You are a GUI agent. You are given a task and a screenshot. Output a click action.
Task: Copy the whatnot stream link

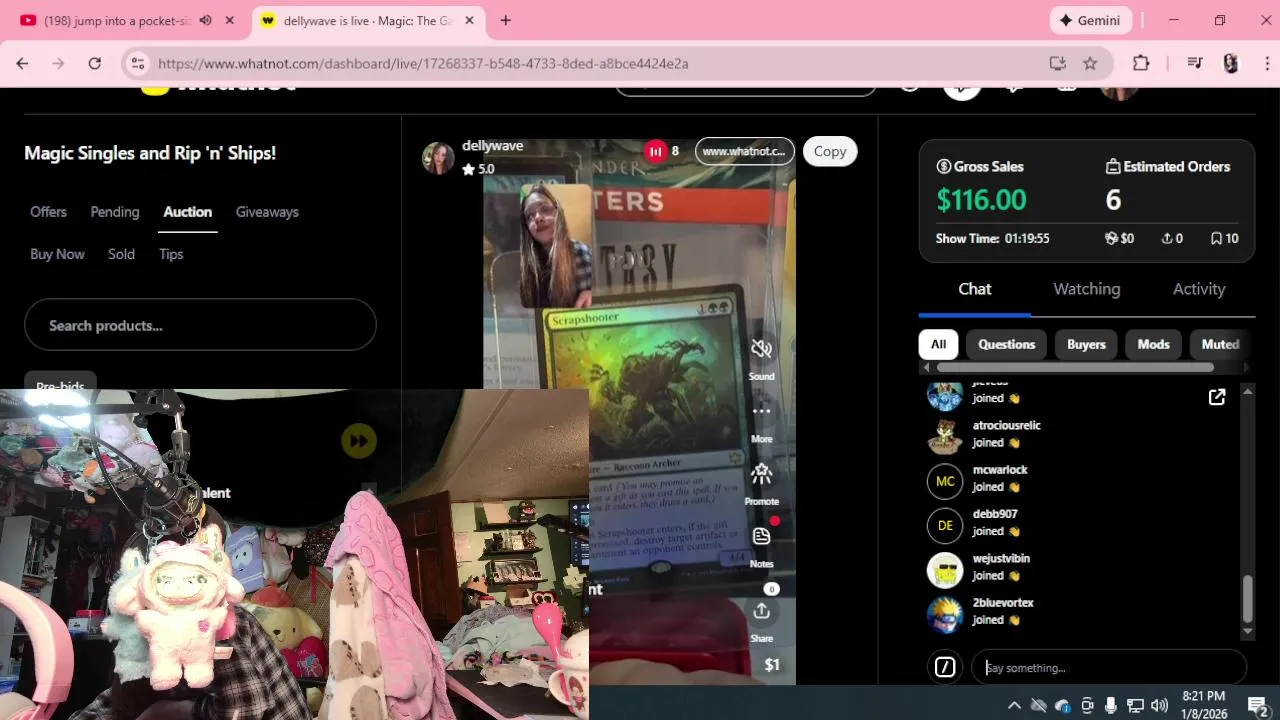pos(829,151)
